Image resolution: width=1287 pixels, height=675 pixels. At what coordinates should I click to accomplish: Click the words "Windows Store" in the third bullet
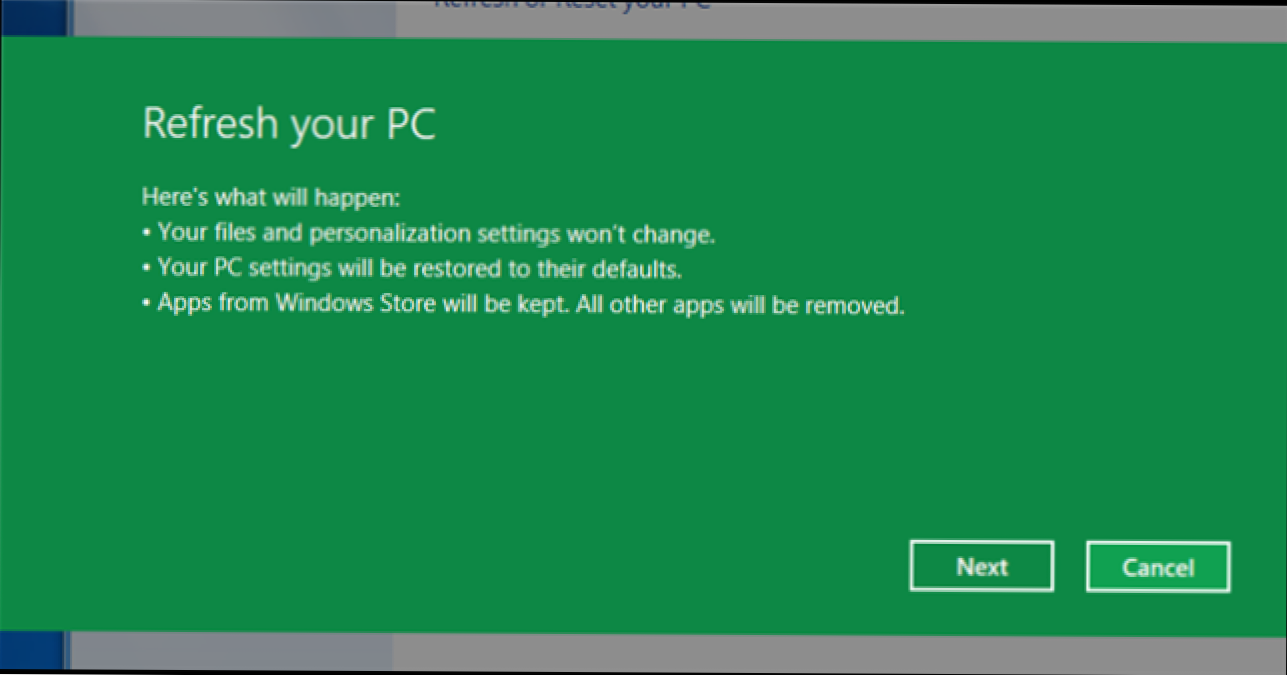point(355,305)
